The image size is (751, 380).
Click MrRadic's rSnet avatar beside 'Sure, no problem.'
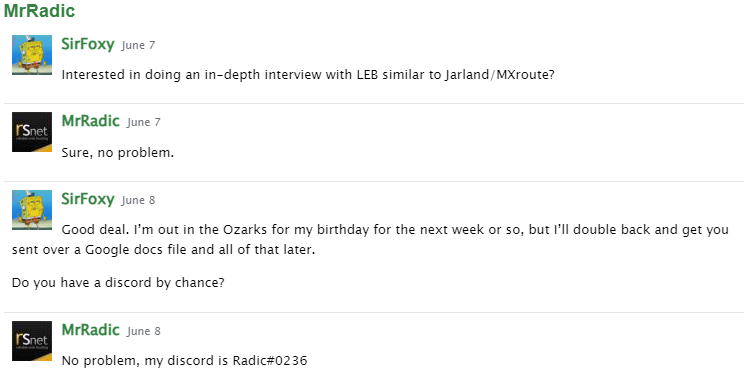[32, 132]
